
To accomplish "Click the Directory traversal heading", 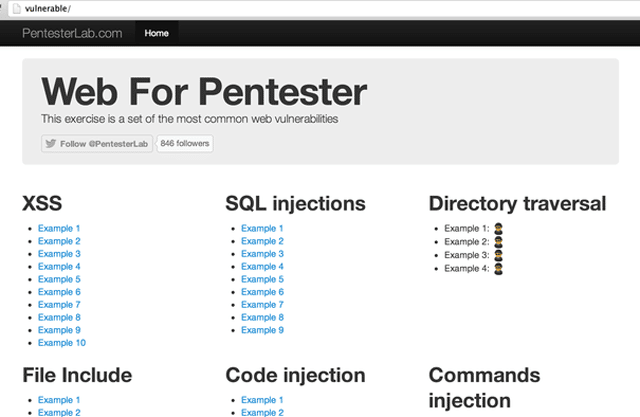I will (517, 204).
